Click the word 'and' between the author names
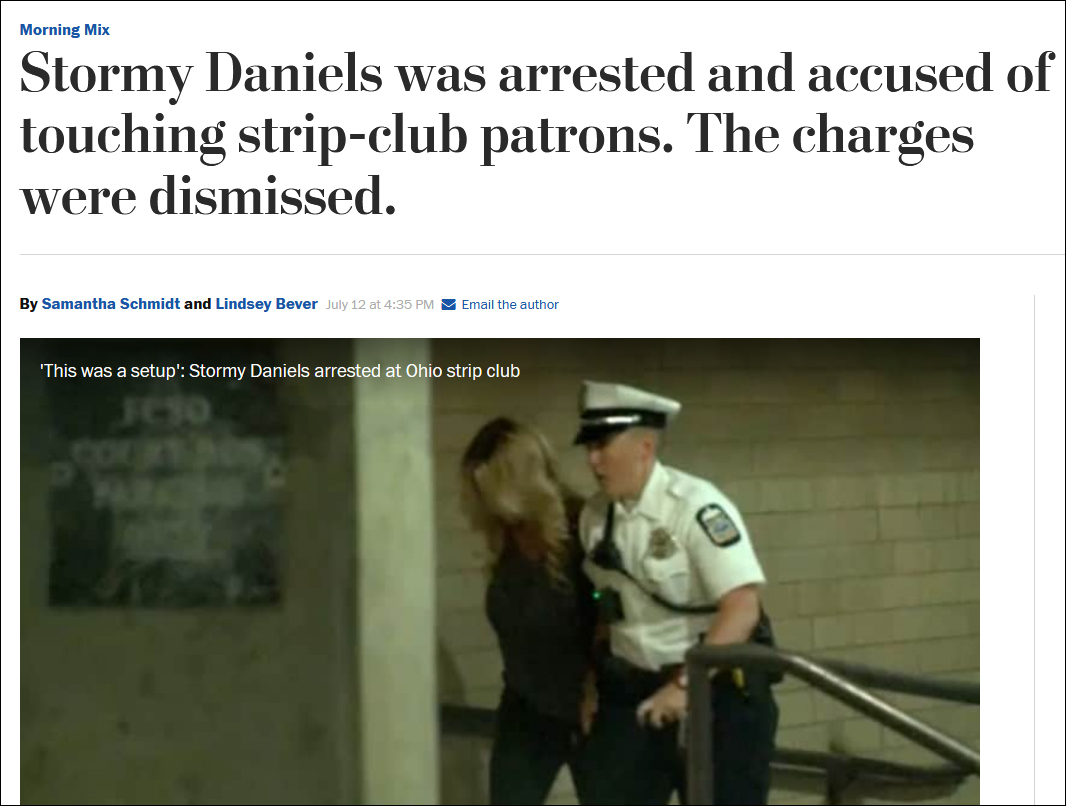This screenshot has height=806, width=1066. point(197,304)
